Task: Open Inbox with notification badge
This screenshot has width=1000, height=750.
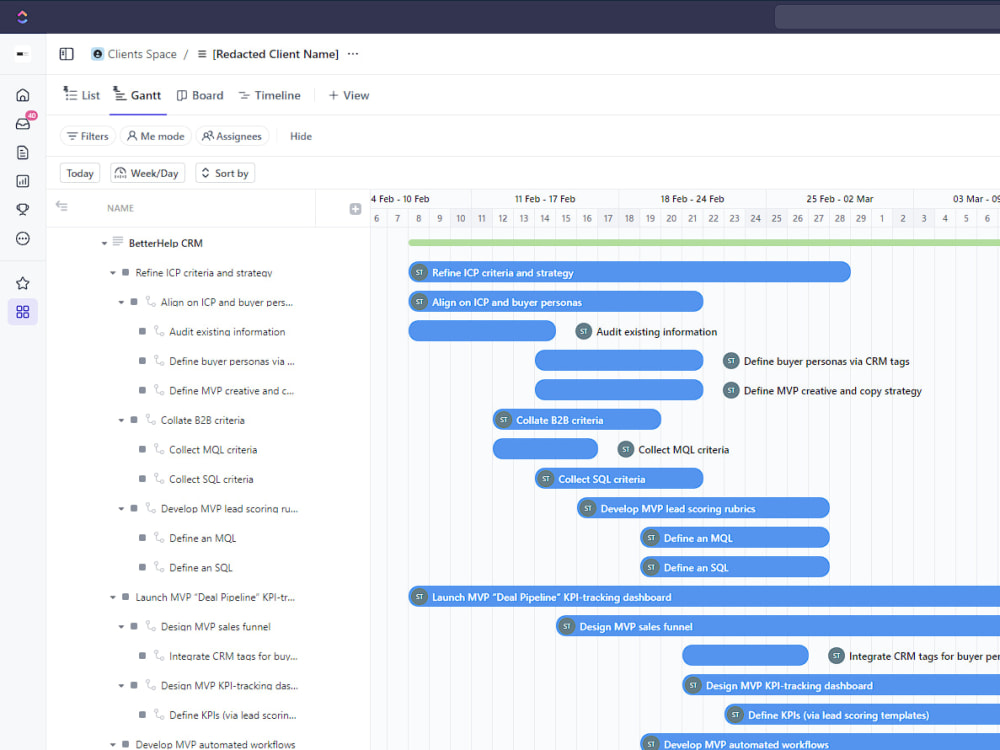Action: point(24,122)
